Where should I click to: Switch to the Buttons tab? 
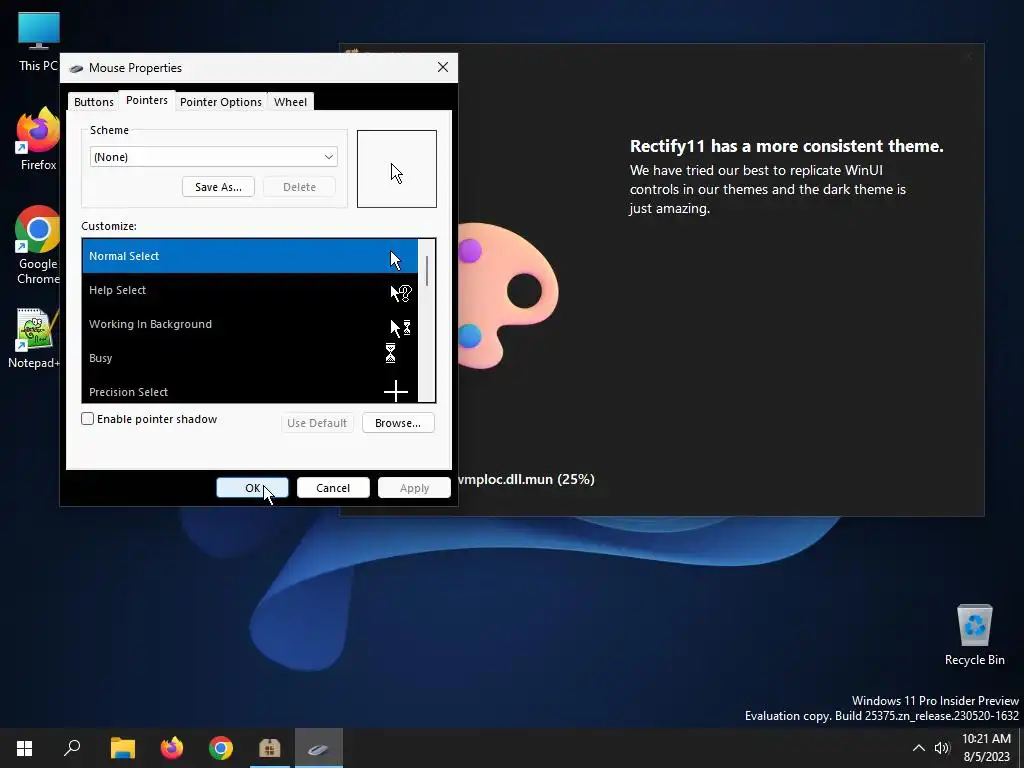93,102
